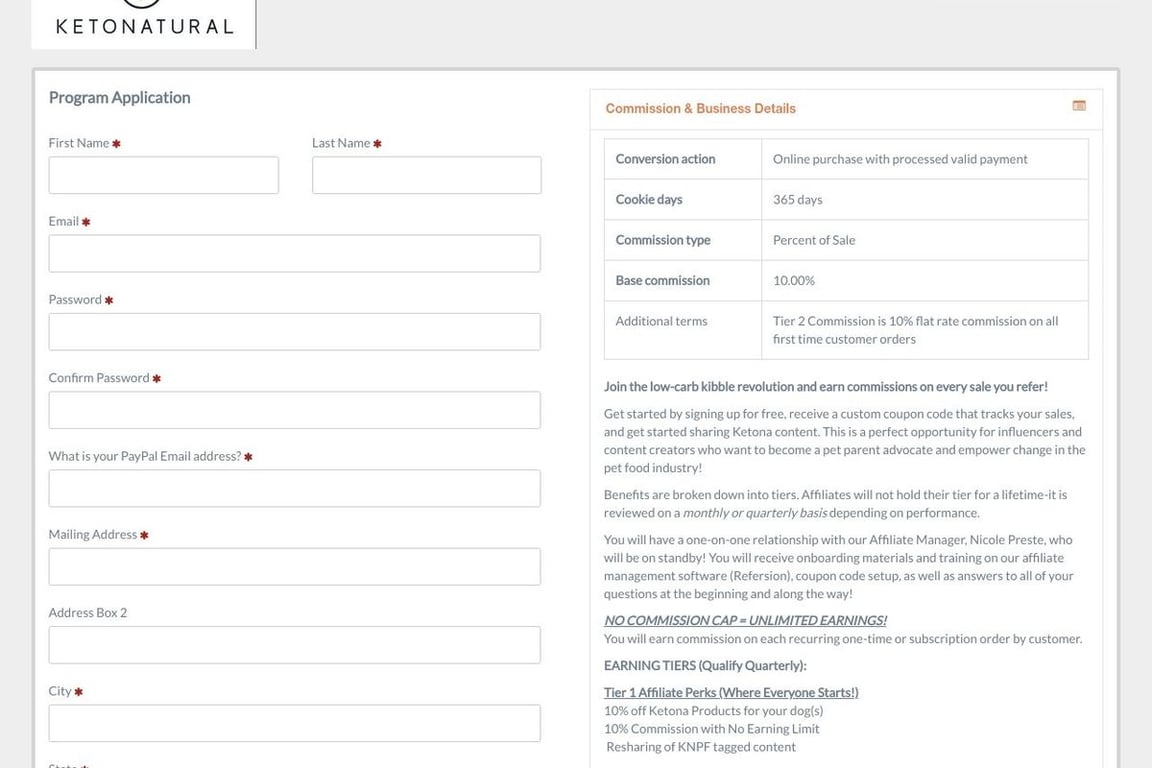This screenshot has width=1152, height=768.
Task: Click the Program Application heading
Action: (x=119, y=97)
